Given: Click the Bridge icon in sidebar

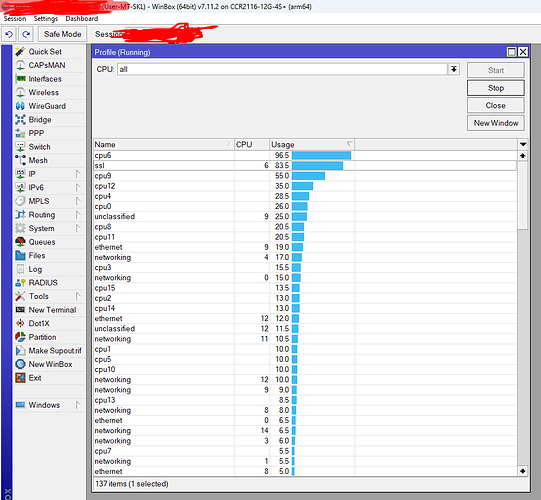Looking at the screenshot, I should 20,120.
